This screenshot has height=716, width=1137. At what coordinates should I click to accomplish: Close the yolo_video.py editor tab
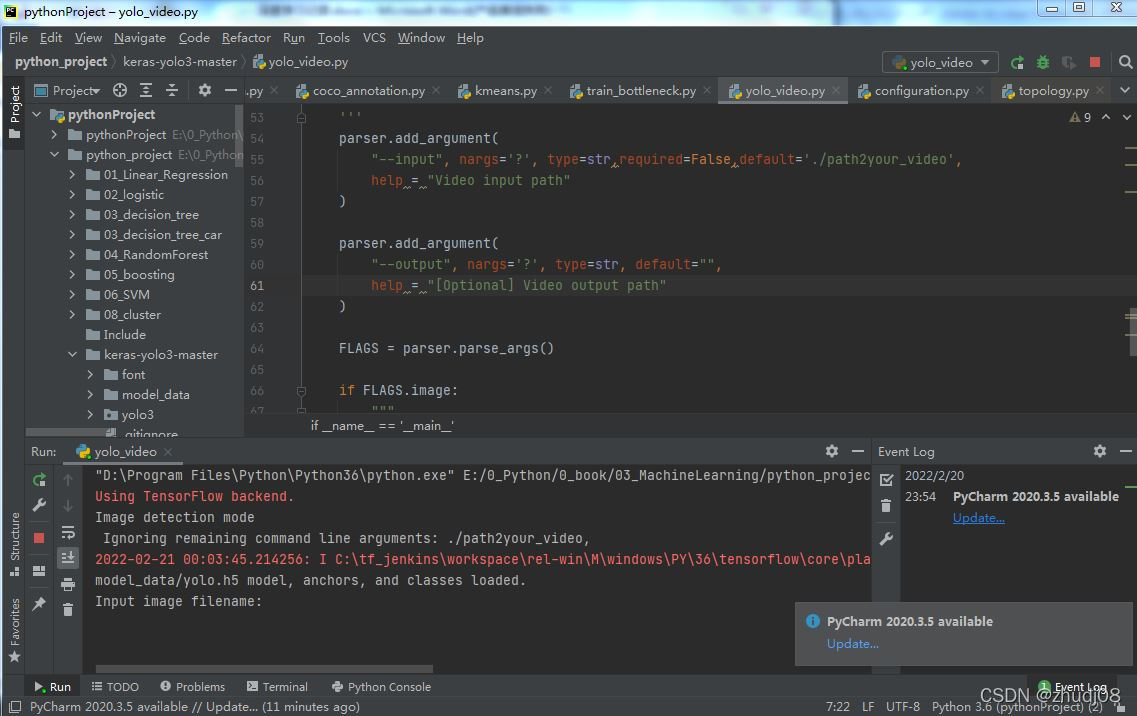(836, 90)
